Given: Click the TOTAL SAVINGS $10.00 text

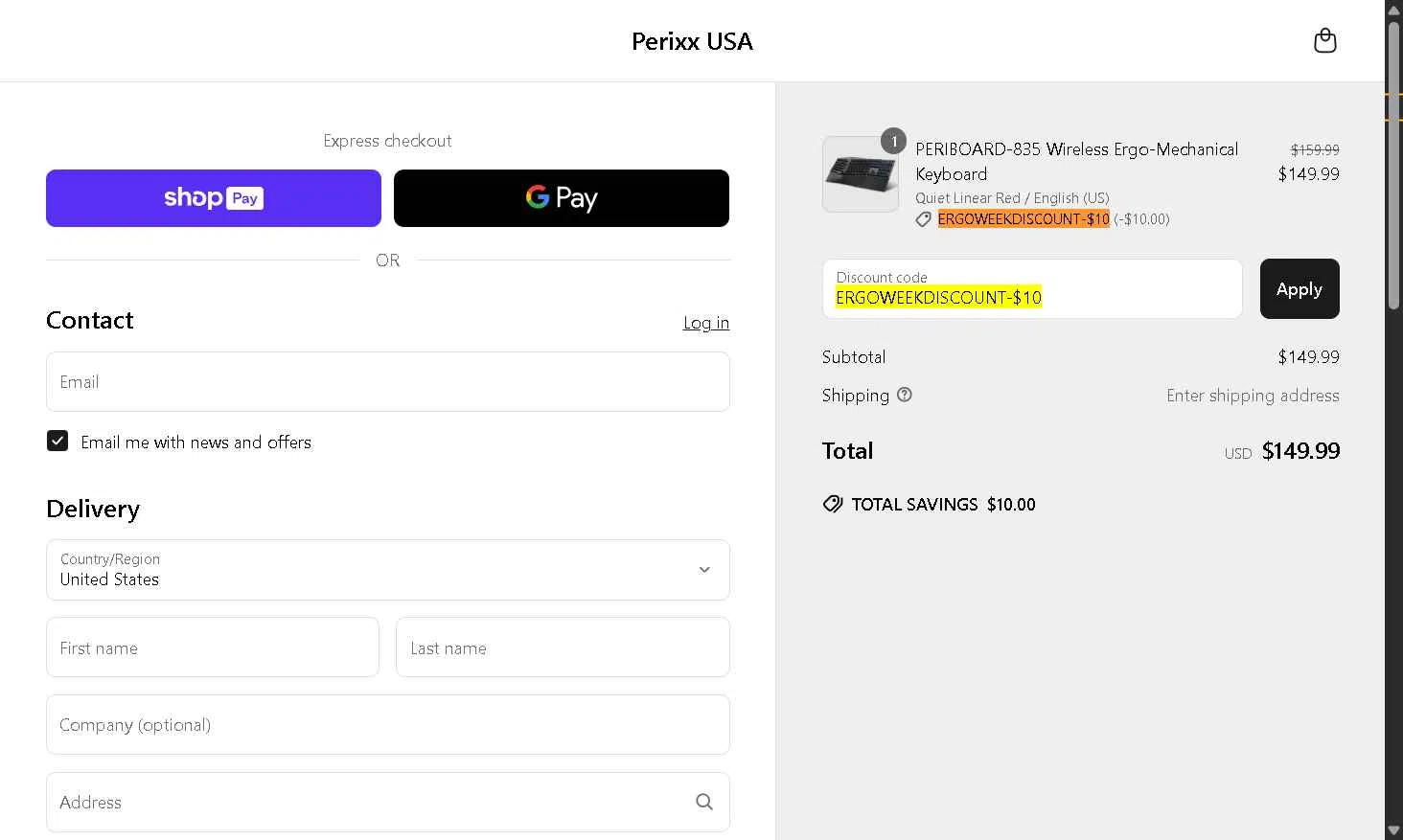Looking at the screenshot, I should 944,504.
